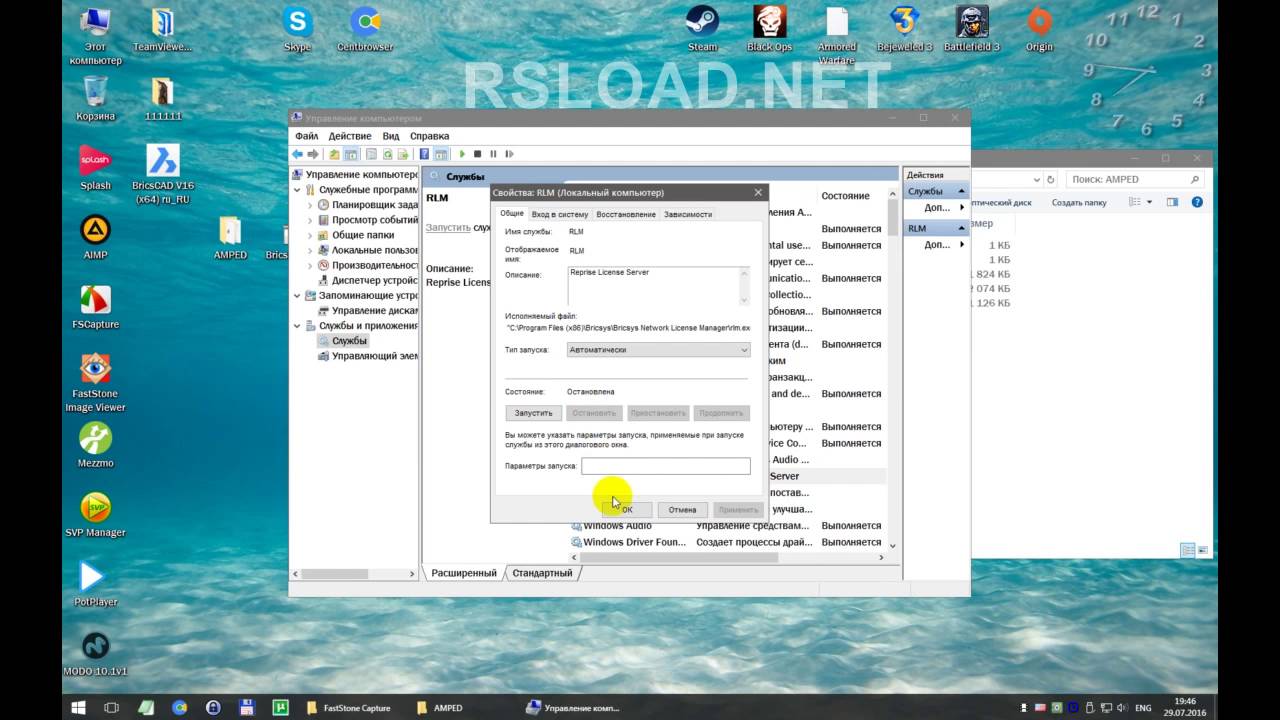Collapse the Служебные программы tree node
Viewport: 1280px width, 720px height.
point(297,189)
